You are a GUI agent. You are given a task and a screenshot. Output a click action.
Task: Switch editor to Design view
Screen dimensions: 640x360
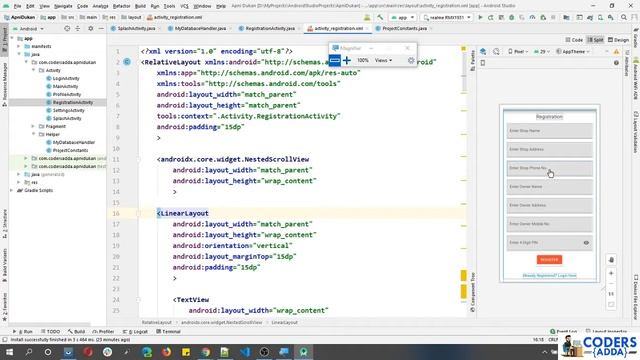618,40
